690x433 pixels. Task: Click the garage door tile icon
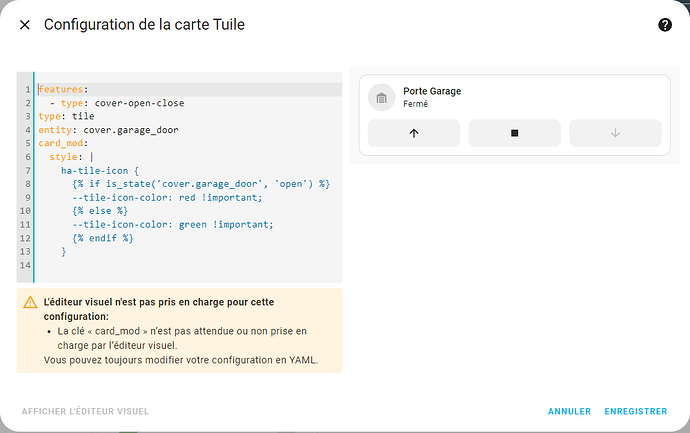tap(382, 98)
